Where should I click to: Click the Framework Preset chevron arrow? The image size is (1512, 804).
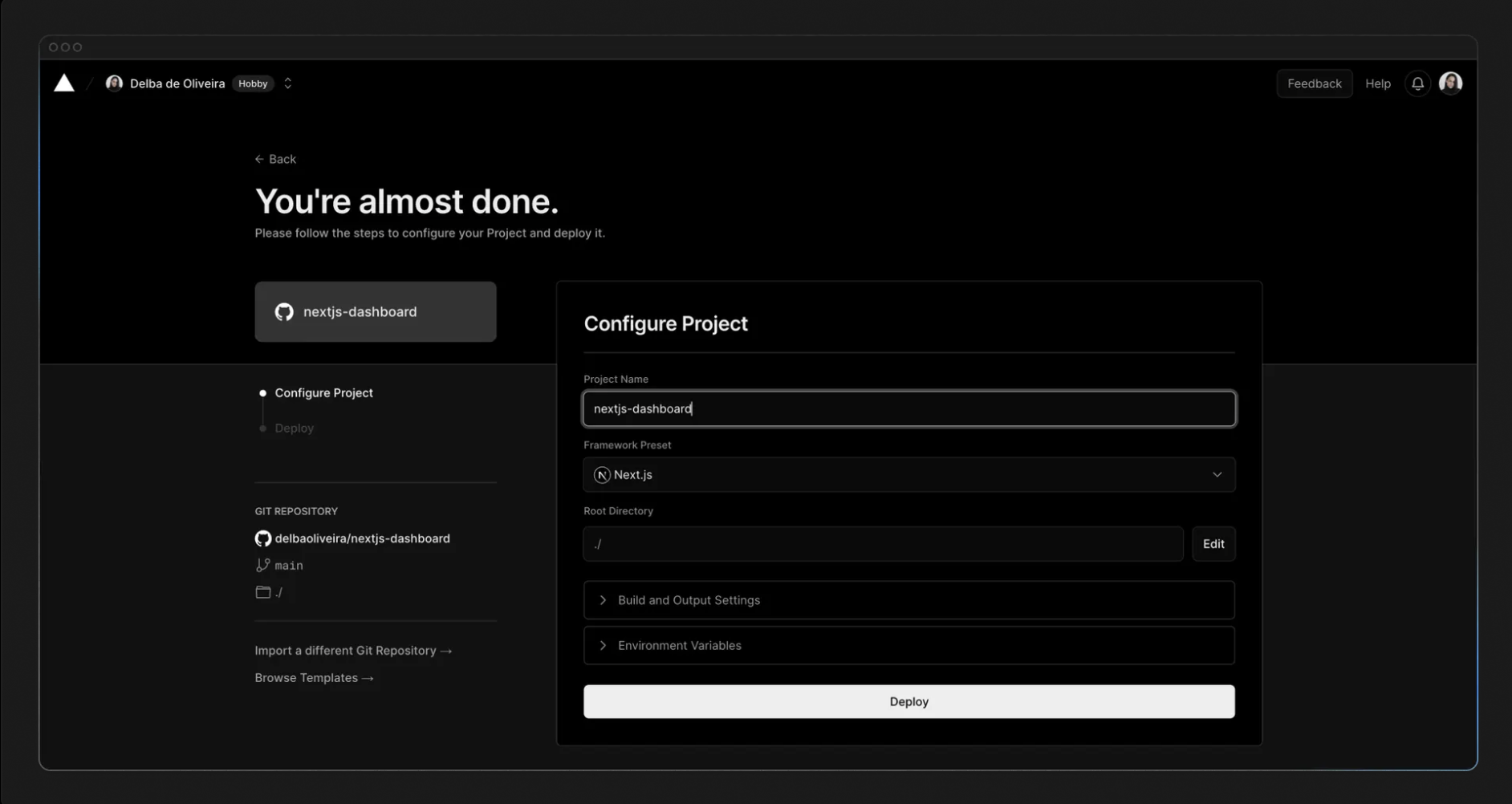1217,475
